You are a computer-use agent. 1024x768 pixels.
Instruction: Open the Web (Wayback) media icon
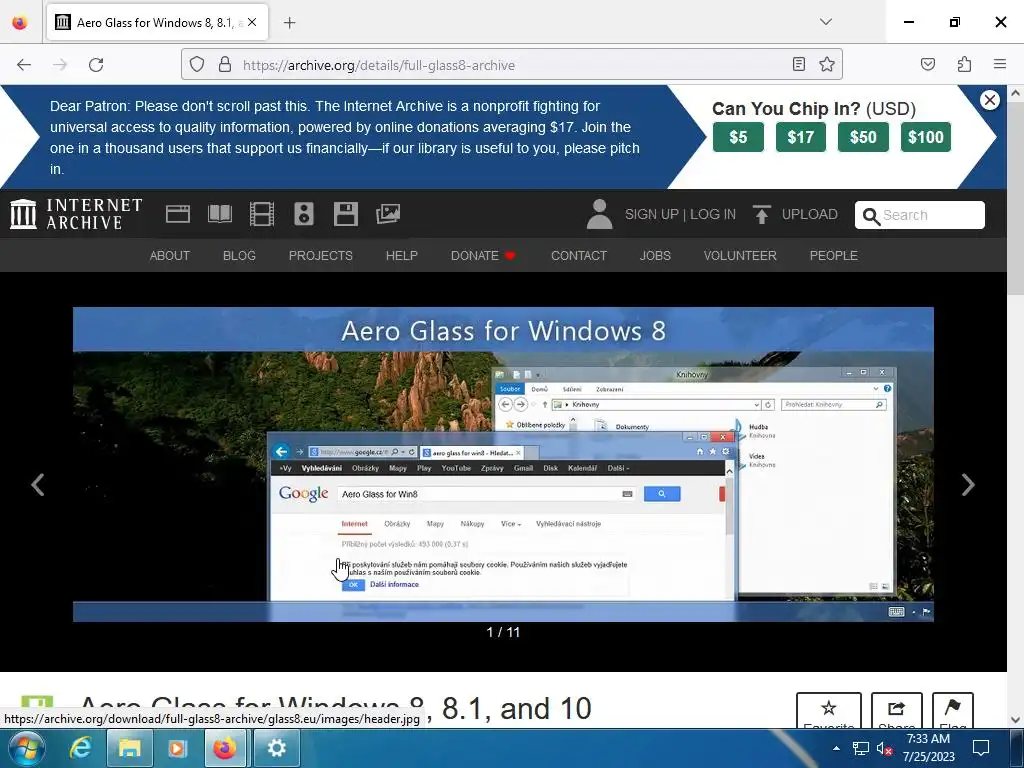click(x=178, y=214)
